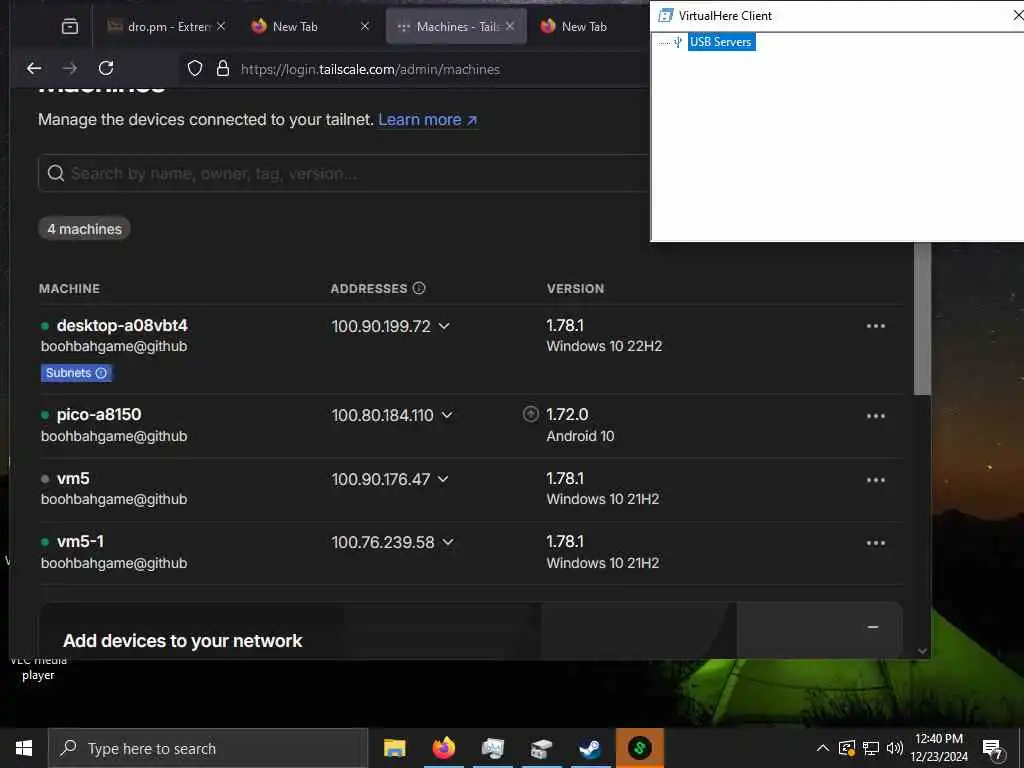Expand address dropdown for 100.76.239.58
The width and height of the screenshot is (1024, 768).
[x=448, y=542]
